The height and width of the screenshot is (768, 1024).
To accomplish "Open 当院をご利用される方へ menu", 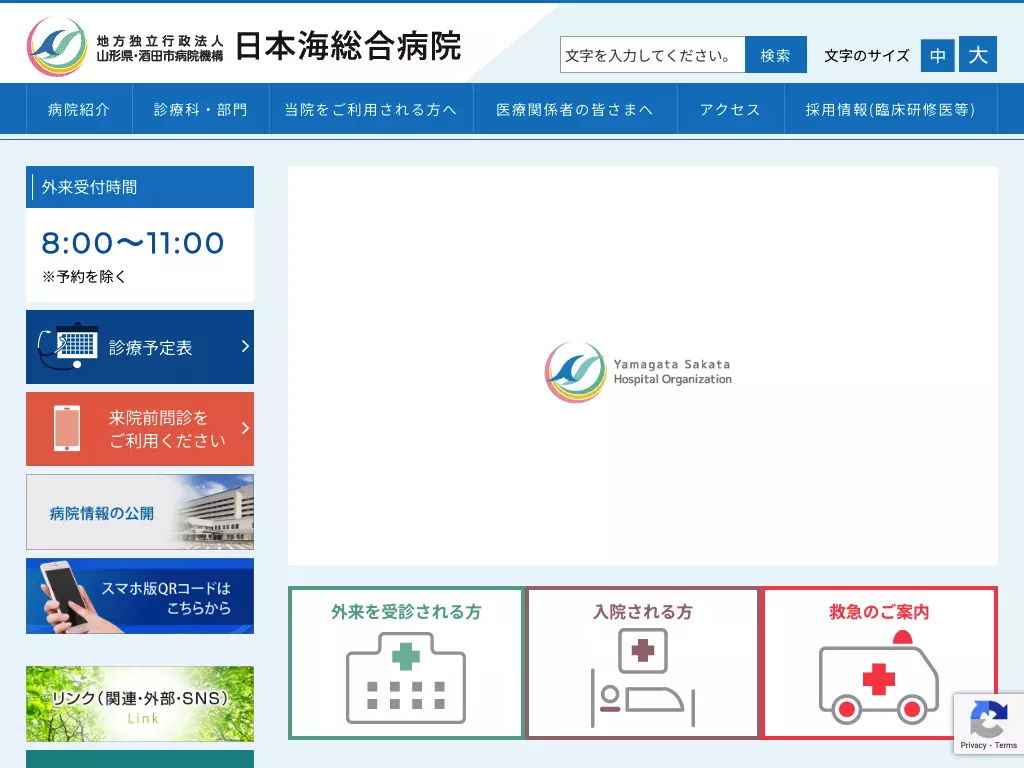I will tap(371, 109).
